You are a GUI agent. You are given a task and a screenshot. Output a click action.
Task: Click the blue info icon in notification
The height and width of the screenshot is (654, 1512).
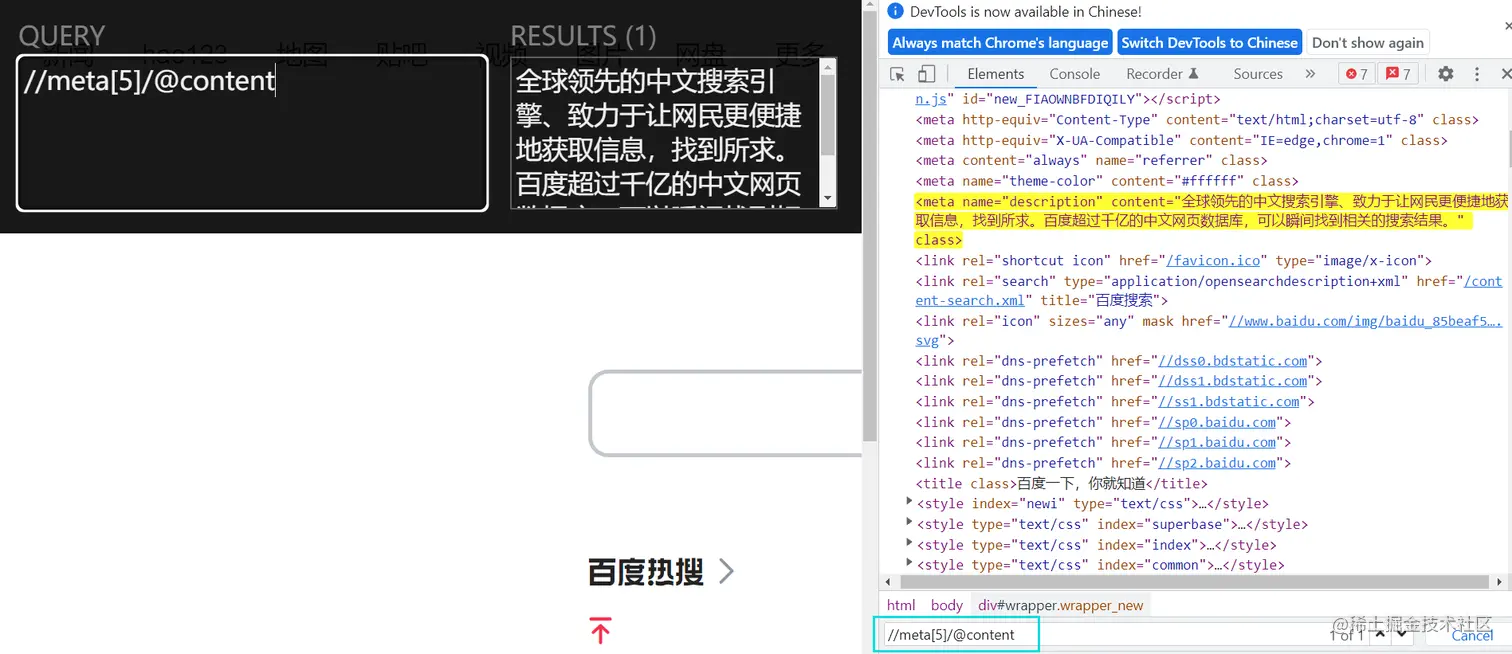click(x=896, y=11)
